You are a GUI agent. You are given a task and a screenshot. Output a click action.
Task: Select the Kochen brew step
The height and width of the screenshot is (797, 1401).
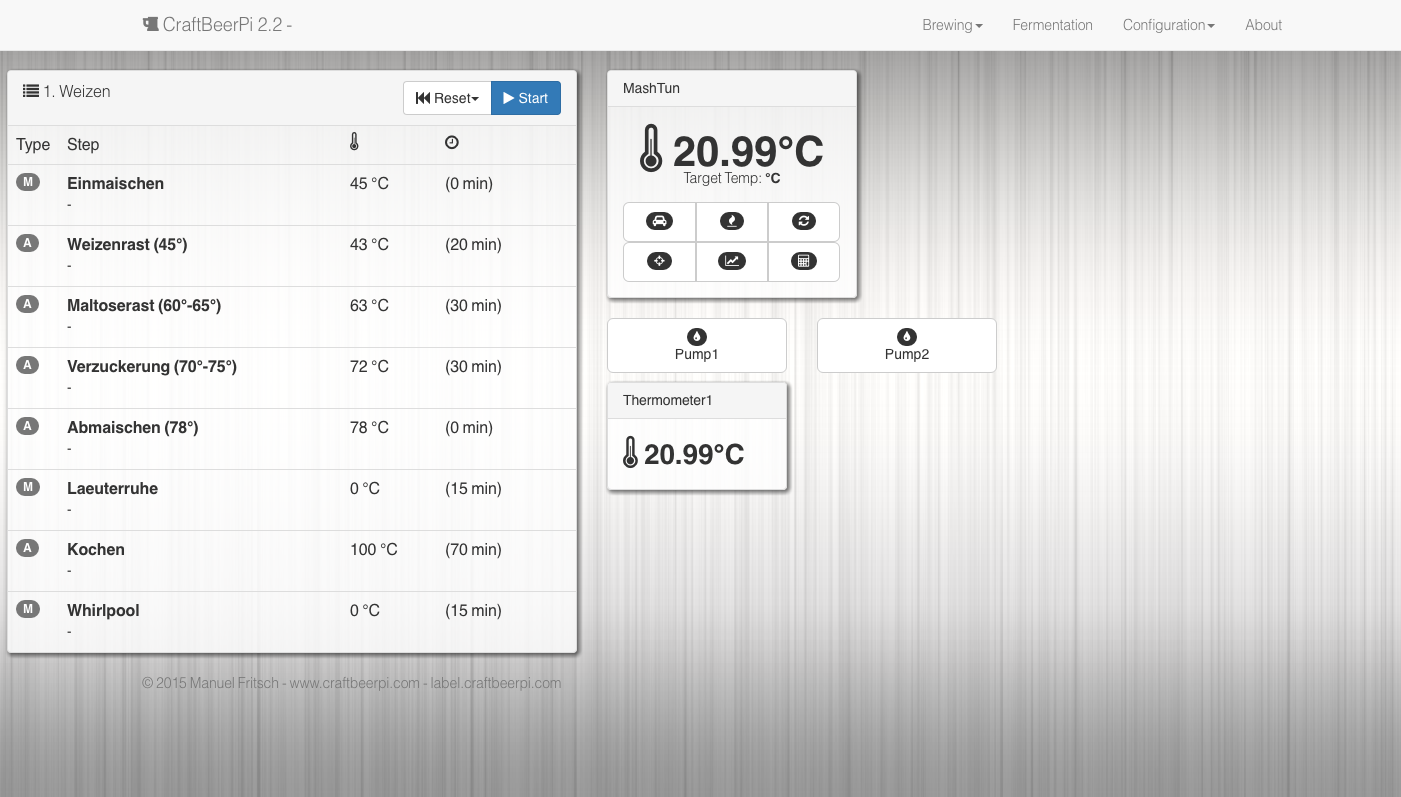point(96,549)
